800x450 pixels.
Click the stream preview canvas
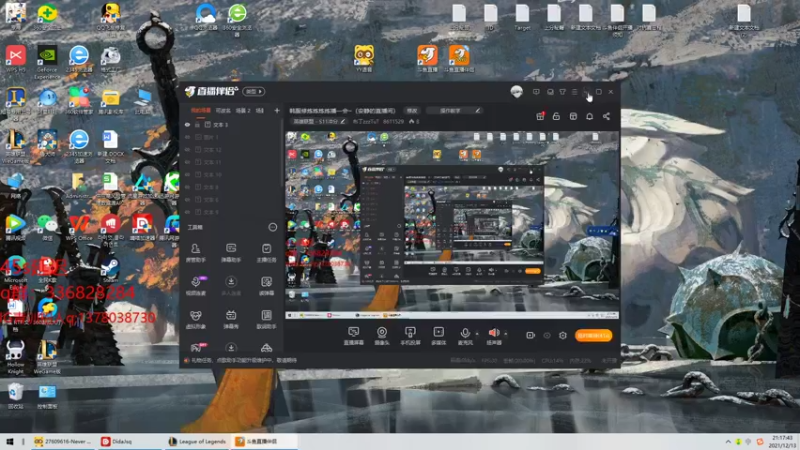452,225
